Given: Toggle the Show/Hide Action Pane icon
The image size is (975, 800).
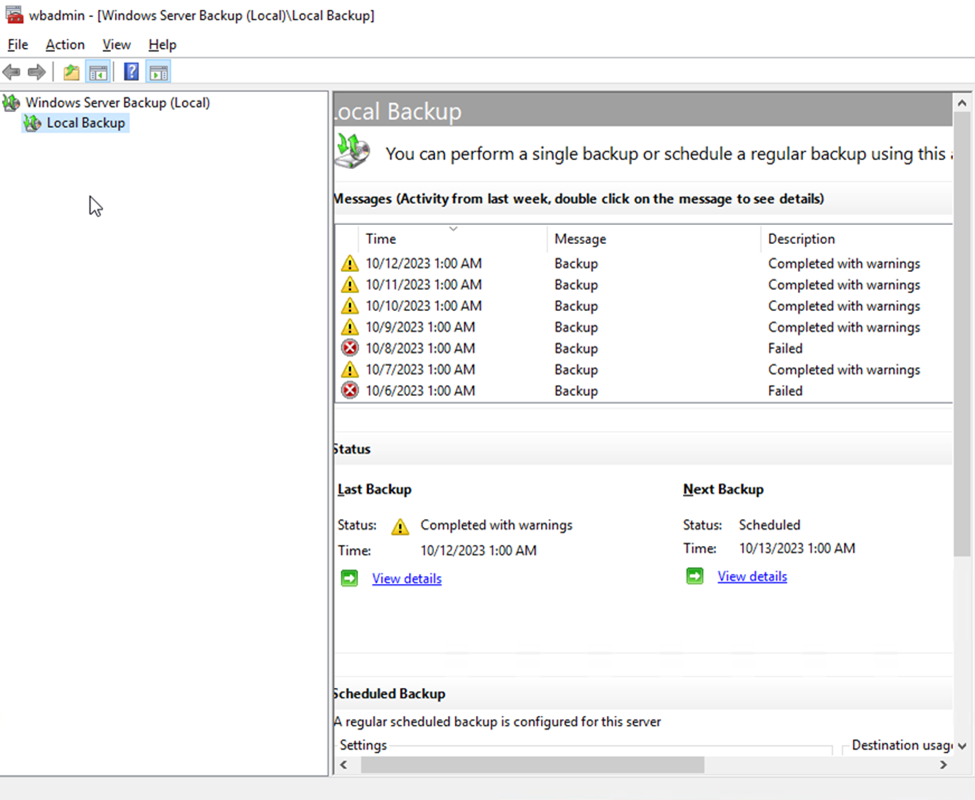Looking at the screenshot, I should tap(159, 72).
